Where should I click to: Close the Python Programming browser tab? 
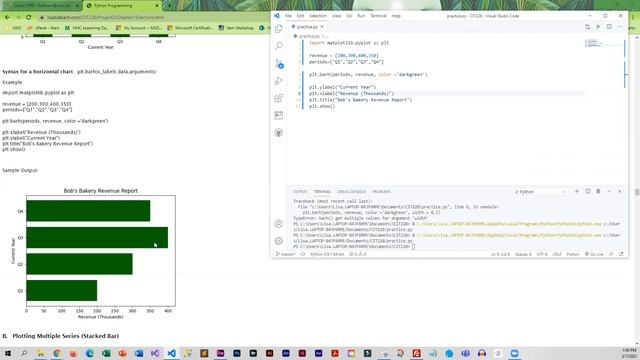tap(157, 6)
